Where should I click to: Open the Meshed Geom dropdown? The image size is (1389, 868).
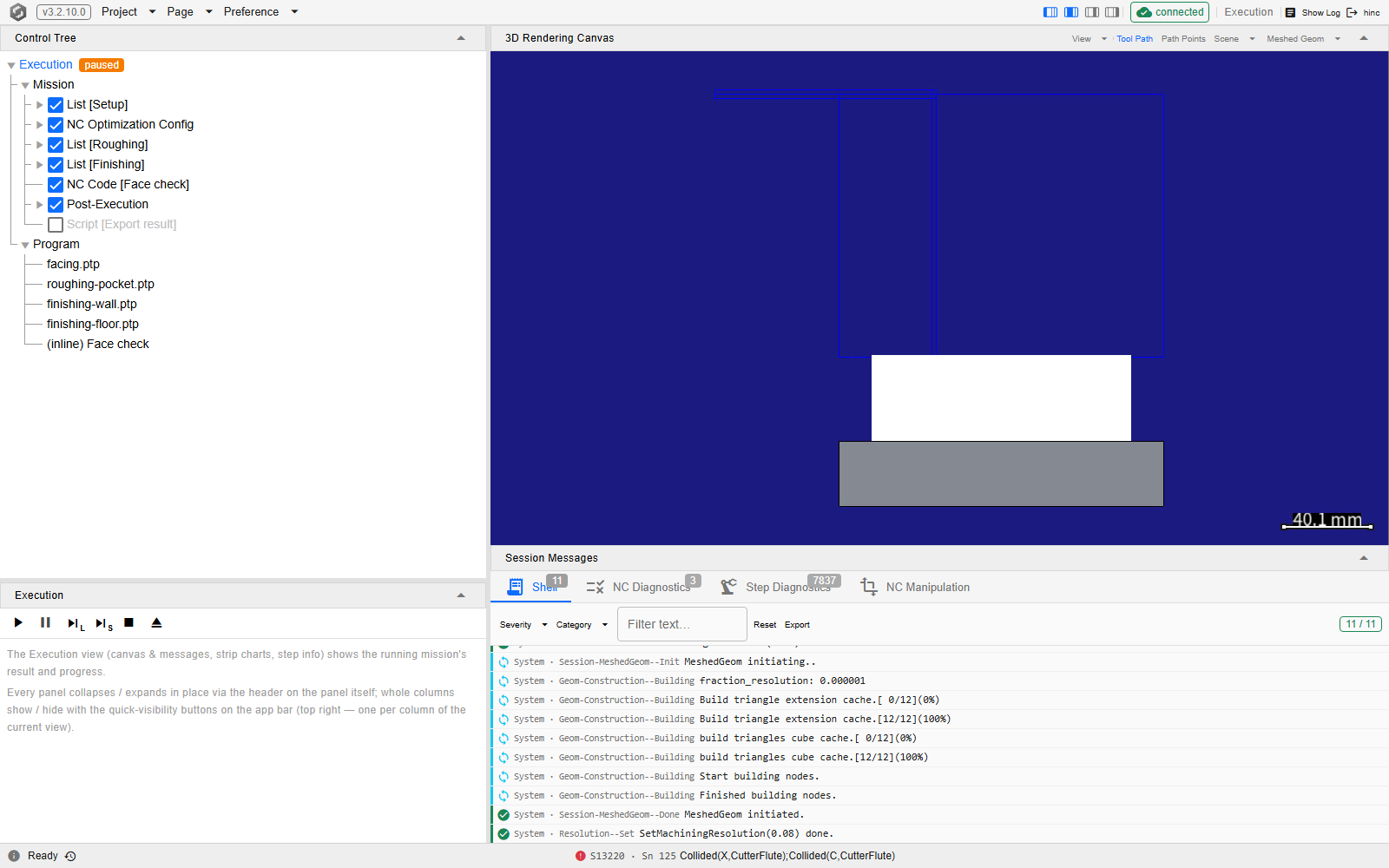pyautogui.click(x=1303, y=39)
